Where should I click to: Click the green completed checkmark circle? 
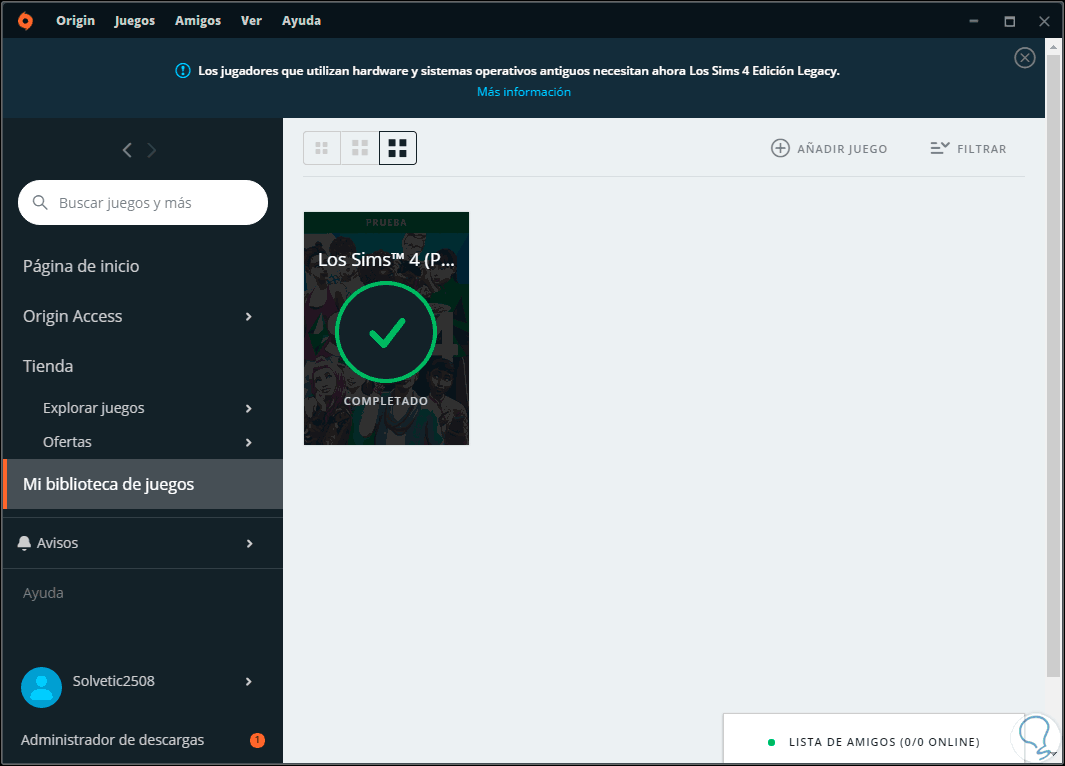386,332
